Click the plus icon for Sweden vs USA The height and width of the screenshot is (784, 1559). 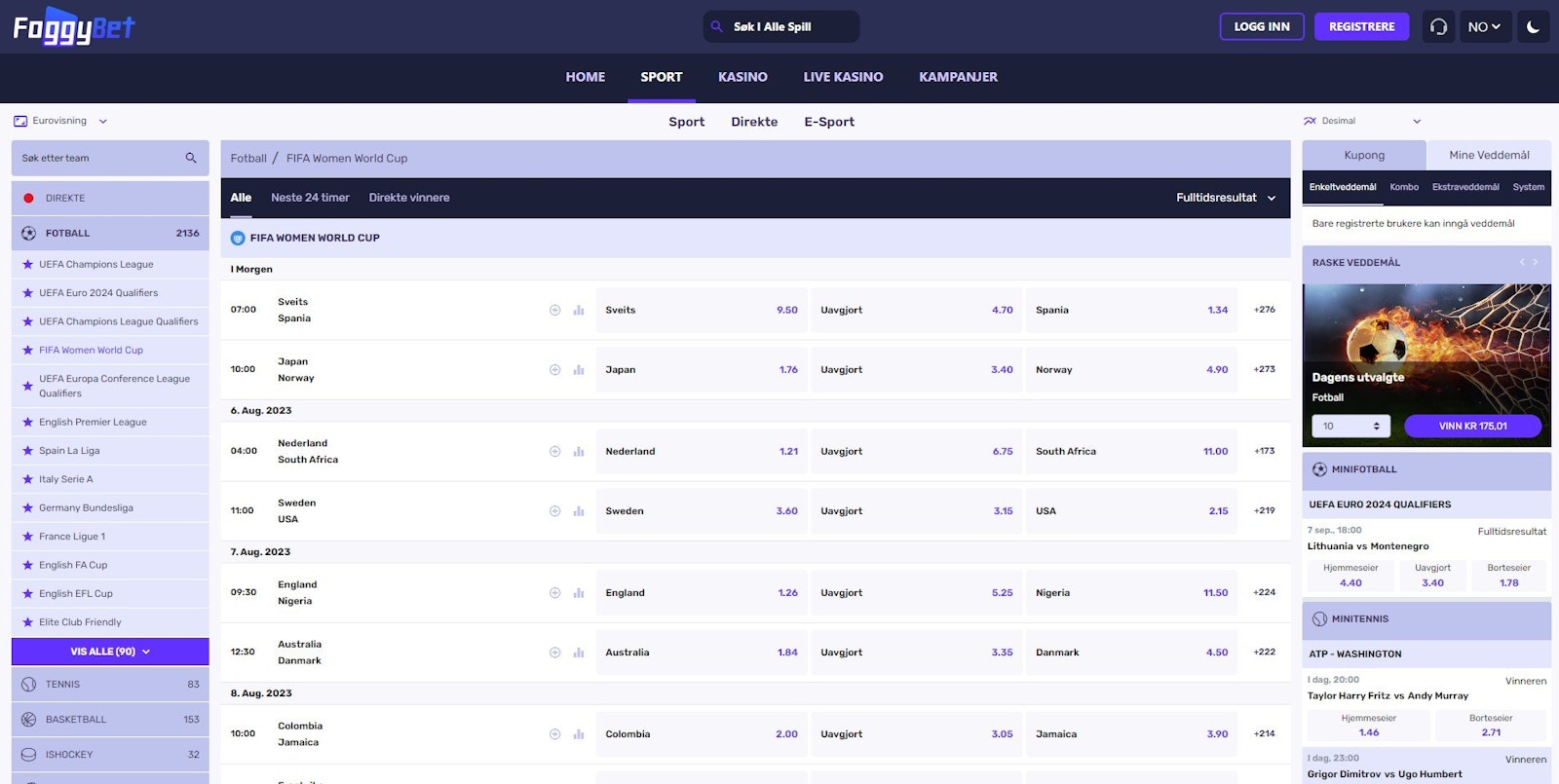click(554, 510)
